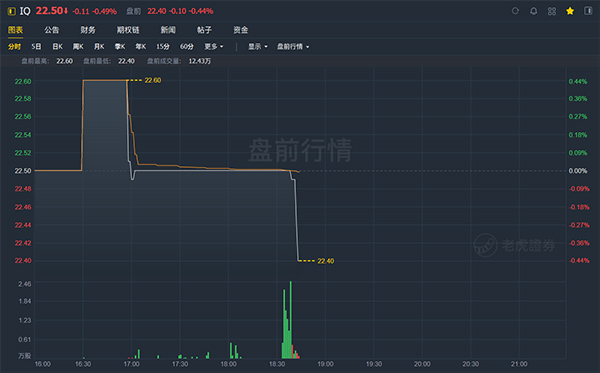Select the 周K weekly chart
Viewport: 600px width, 373px height.
78,47
